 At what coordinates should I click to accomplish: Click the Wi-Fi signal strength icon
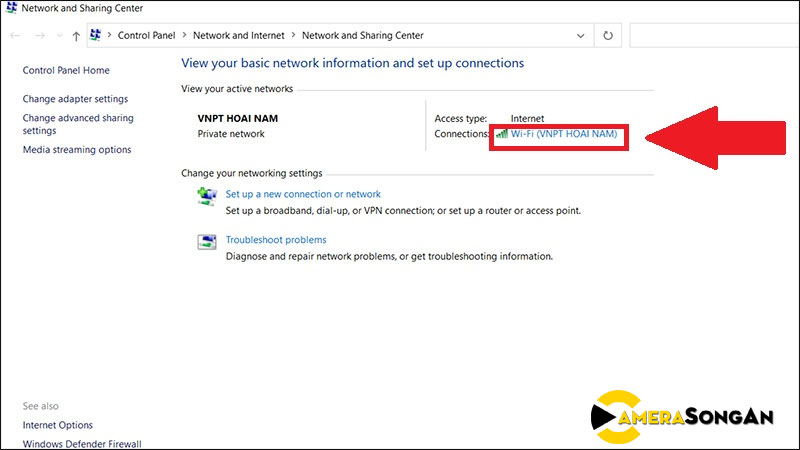coord(502,134)
